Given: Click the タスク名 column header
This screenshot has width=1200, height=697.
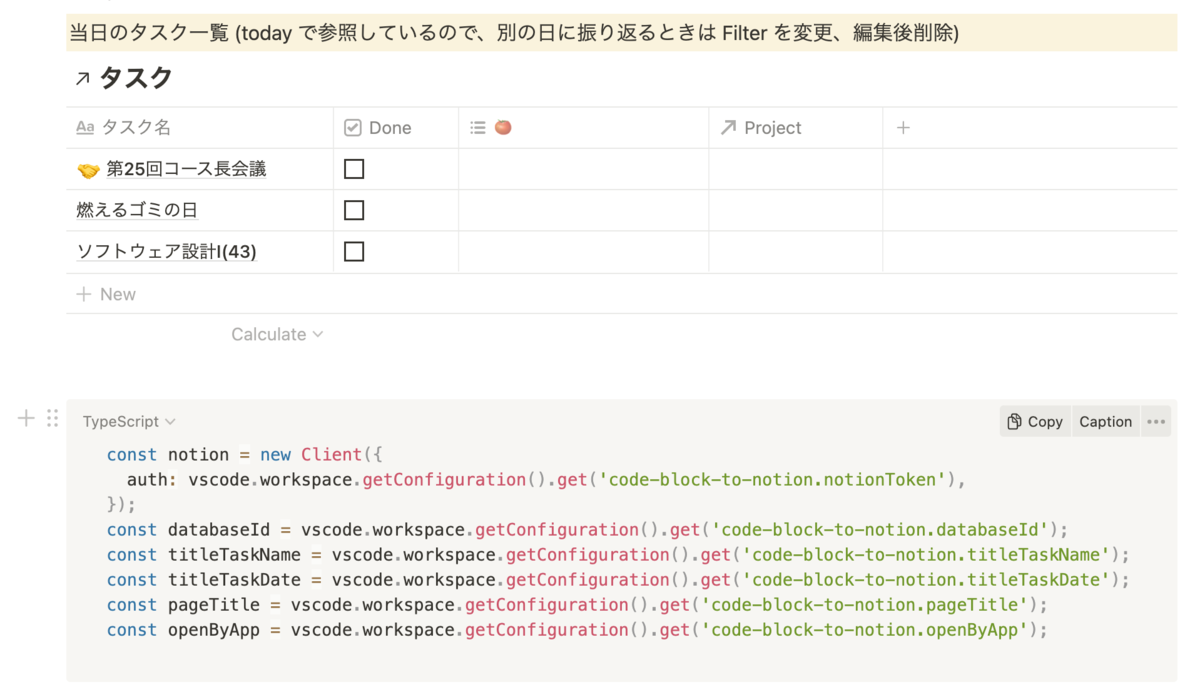Looking at the screenshot, I should click(136, 128).
